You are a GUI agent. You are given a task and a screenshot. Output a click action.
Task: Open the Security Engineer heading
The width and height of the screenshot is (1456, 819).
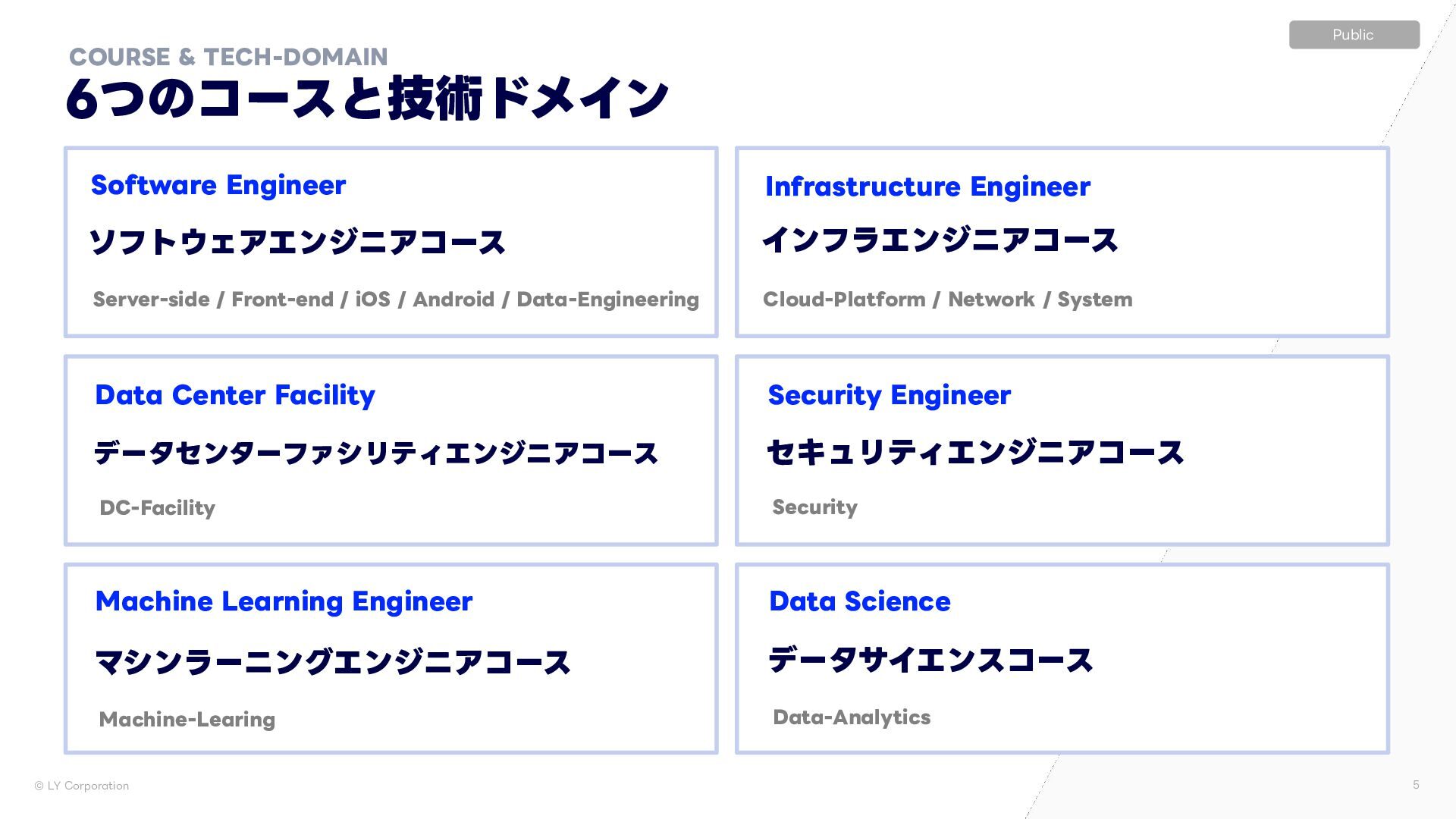coord(889,395)
